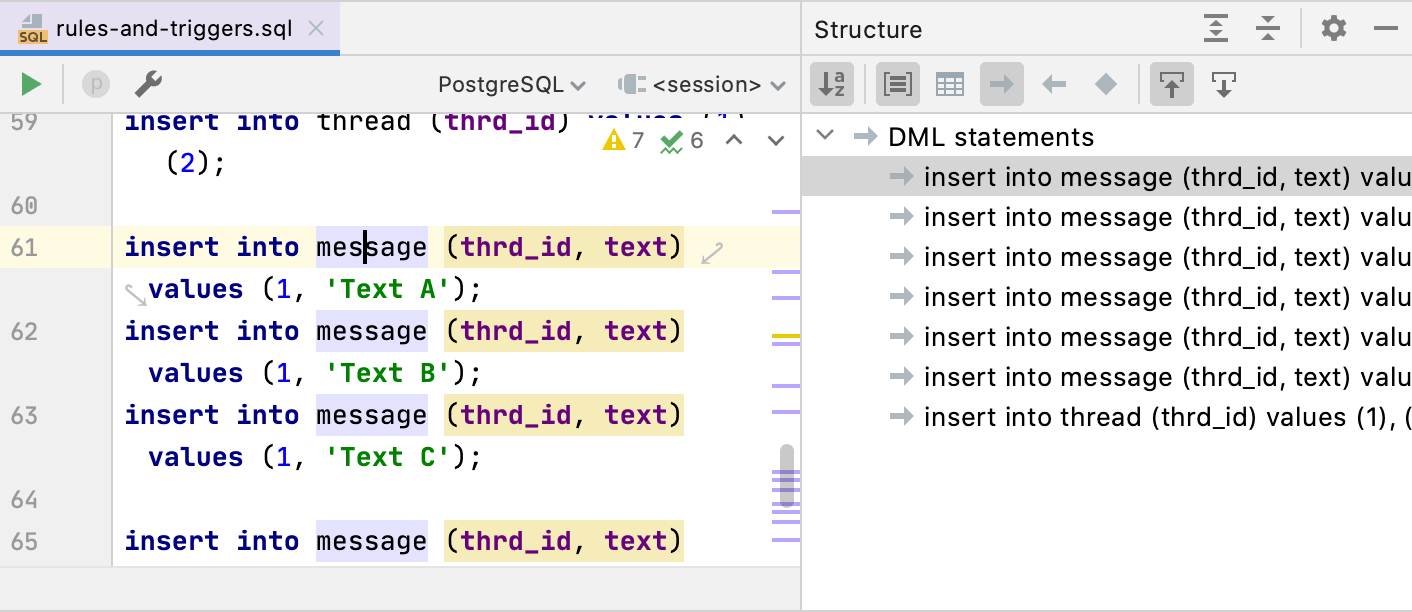Run the SQL script with Execute button
This screenshot has width=1412, height=612.
pyautogui.click(x=31, y=85)
